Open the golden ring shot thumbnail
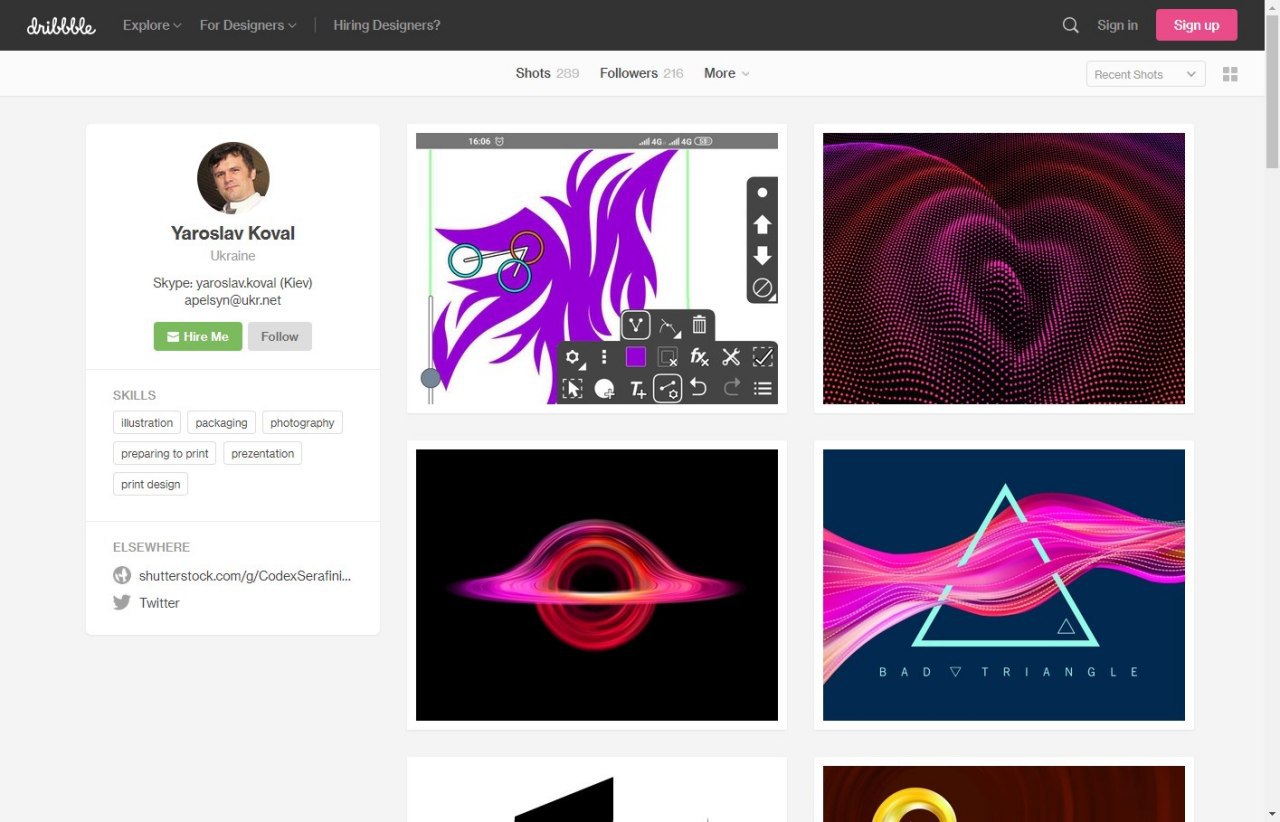The width and height of the screenshot is (1280, 822). [1004, 794]
